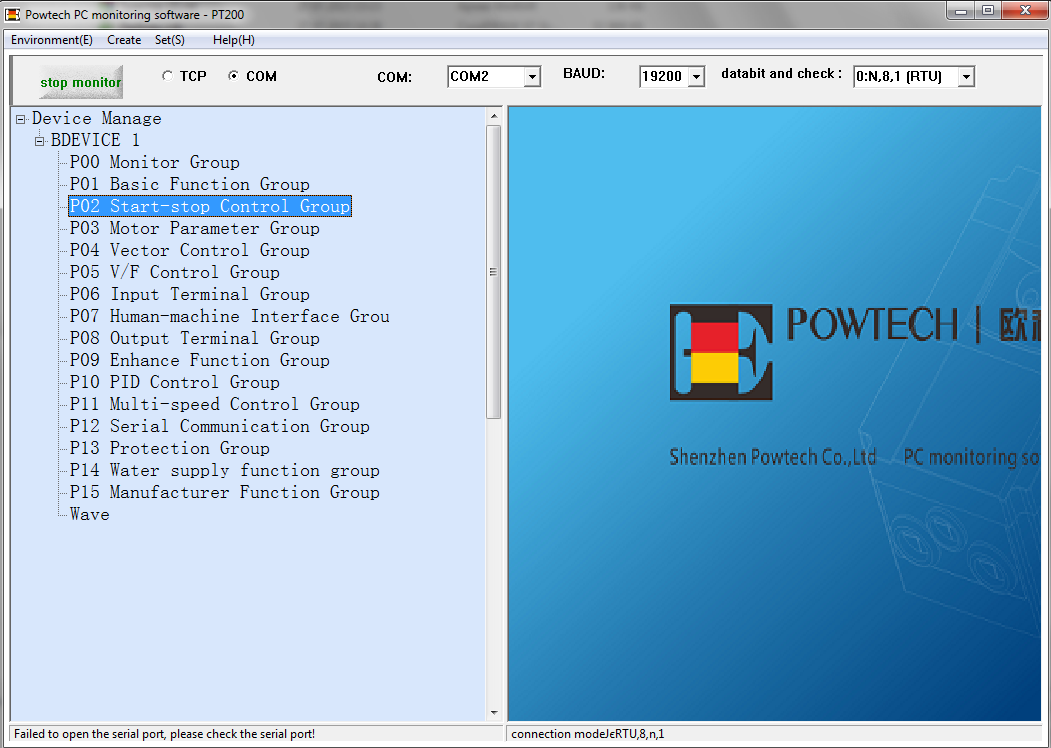The height and width of the screenshot is (748, 1051).
Task: Select P15 Manufacturer Function Group
Action: 225,493
